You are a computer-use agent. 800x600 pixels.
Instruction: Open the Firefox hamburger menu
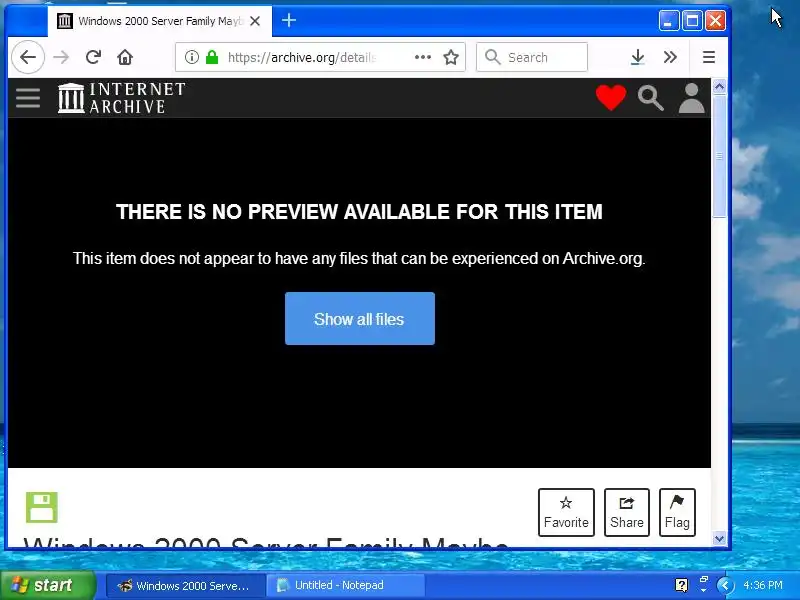click(709, 57)
